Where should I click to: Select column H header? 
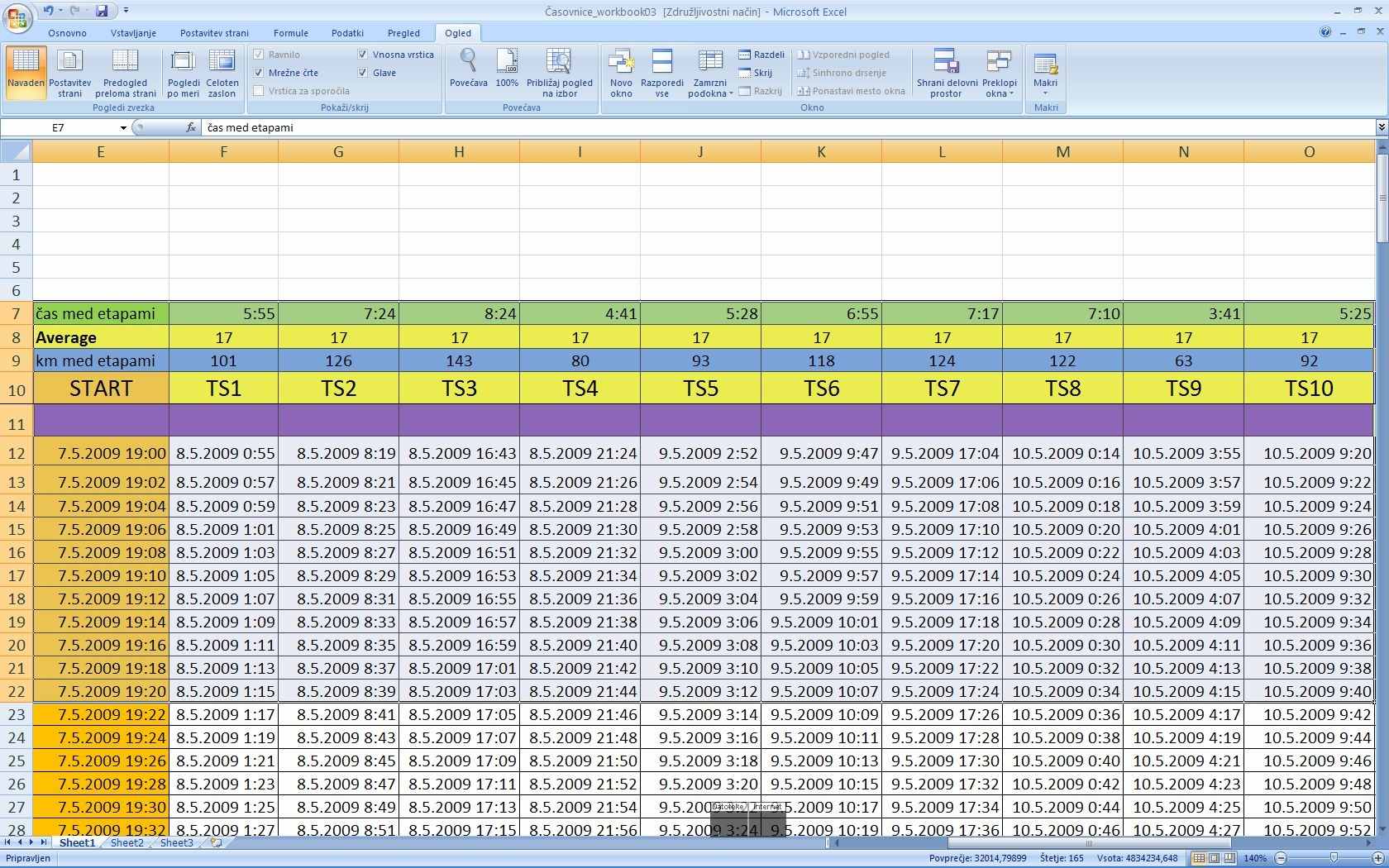click(x=459, y=151)
